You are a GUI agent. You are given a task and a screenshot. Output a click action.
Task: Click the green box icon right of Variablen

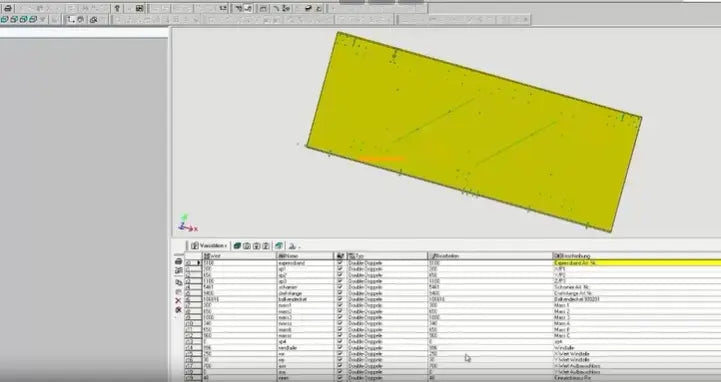pos(237,246)
